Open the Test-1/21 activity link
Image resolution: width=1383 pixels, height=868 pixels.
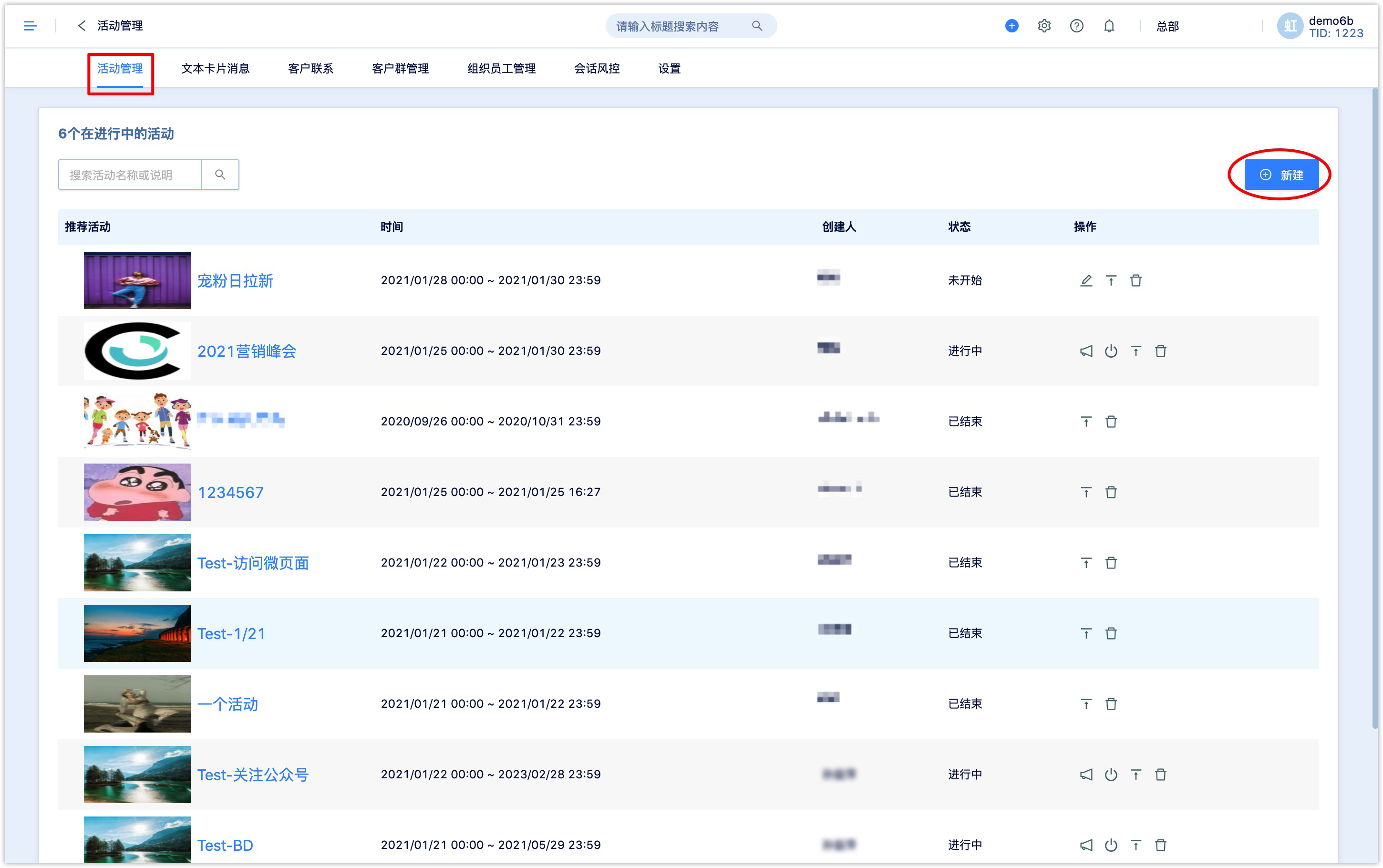click(x=231, y=634)
